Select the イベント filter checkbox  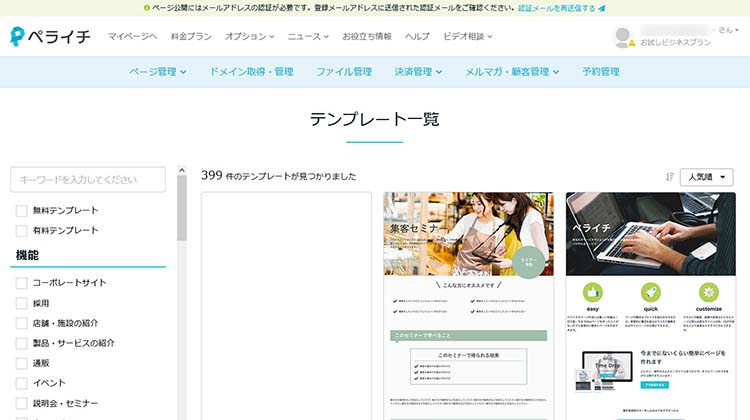(x=22, y=384)
